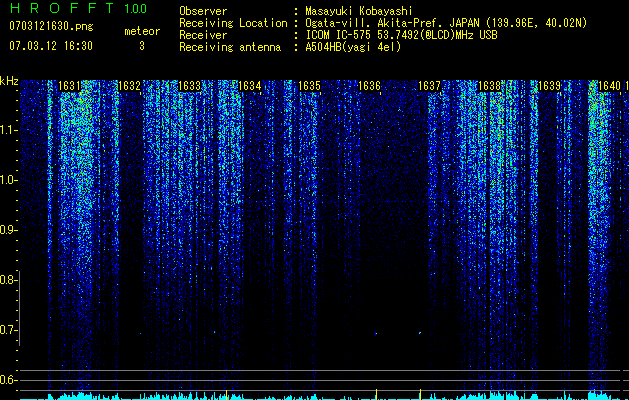Click the HROFFT 1.0.0 title text
The image size is (629, 400).
pos(78,8)
